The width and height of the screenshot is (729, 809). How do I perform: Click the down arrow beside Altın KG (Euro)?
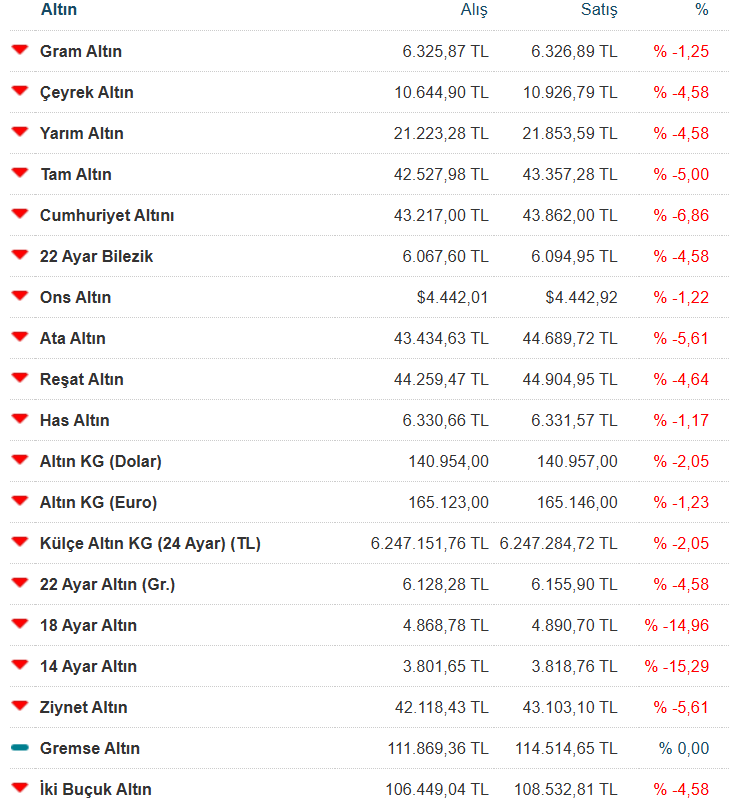point(19,501)
